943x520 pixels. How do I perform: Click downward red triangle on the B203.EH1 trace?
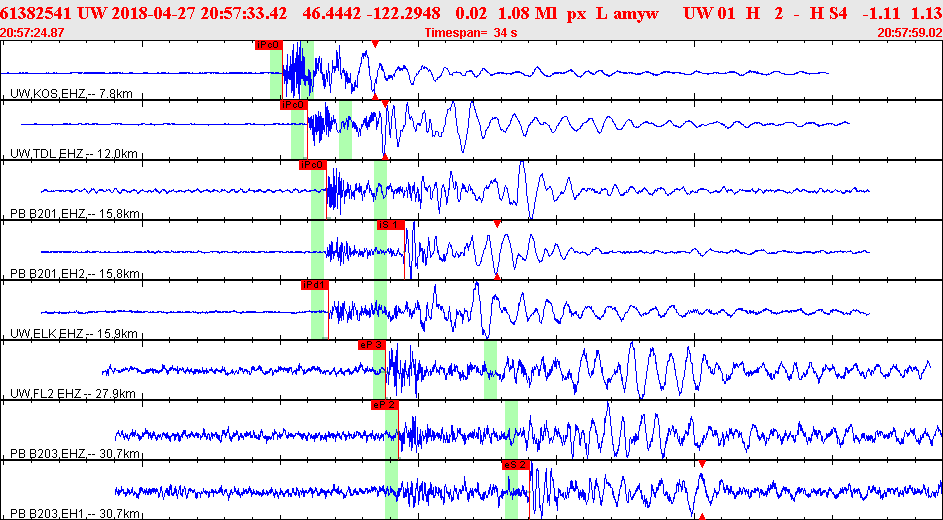pyautogui.click(x=702, y=464)
